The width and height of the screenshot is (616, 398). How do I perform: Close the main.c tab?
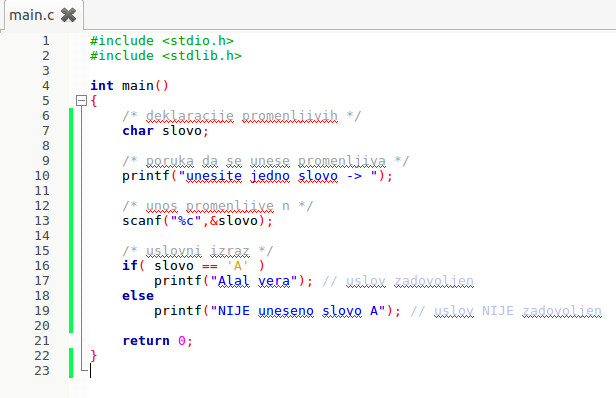(x=68, y=15)
